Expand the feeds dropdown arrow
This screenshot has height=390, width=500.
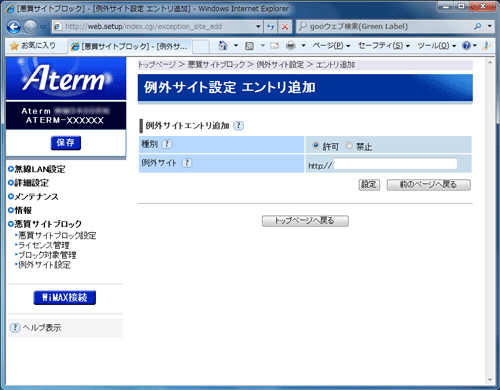pyautogui.click(x=262, y=46)
